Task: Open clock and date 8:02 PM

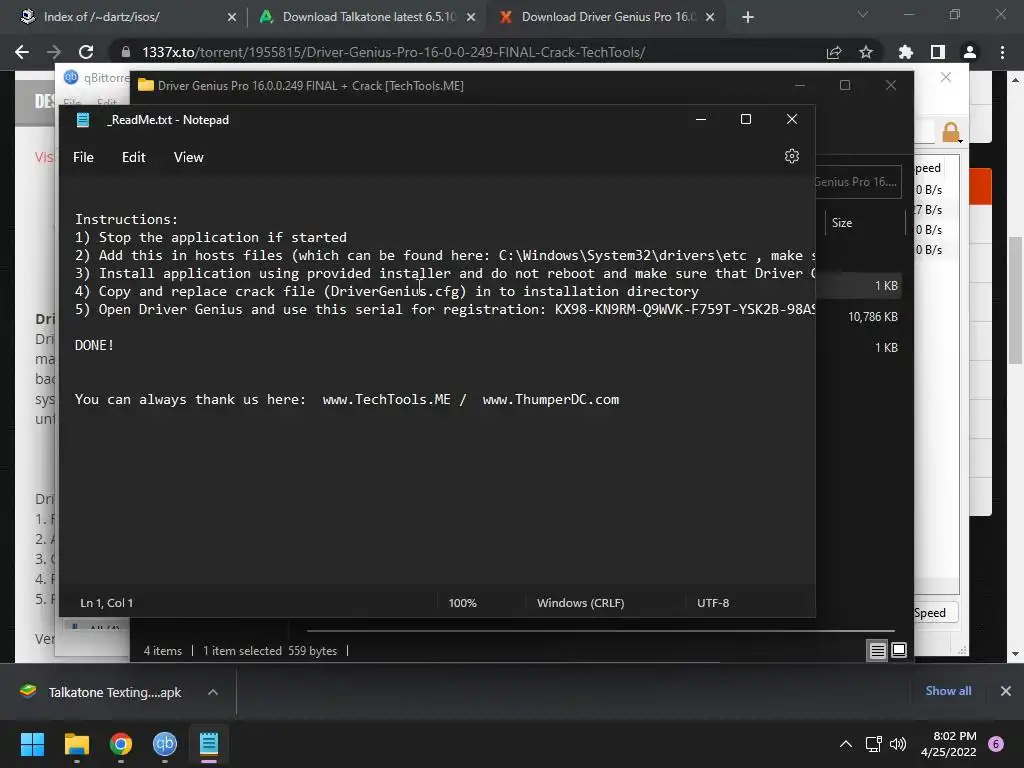Action: pyautogui.click(x=949, y=744)
